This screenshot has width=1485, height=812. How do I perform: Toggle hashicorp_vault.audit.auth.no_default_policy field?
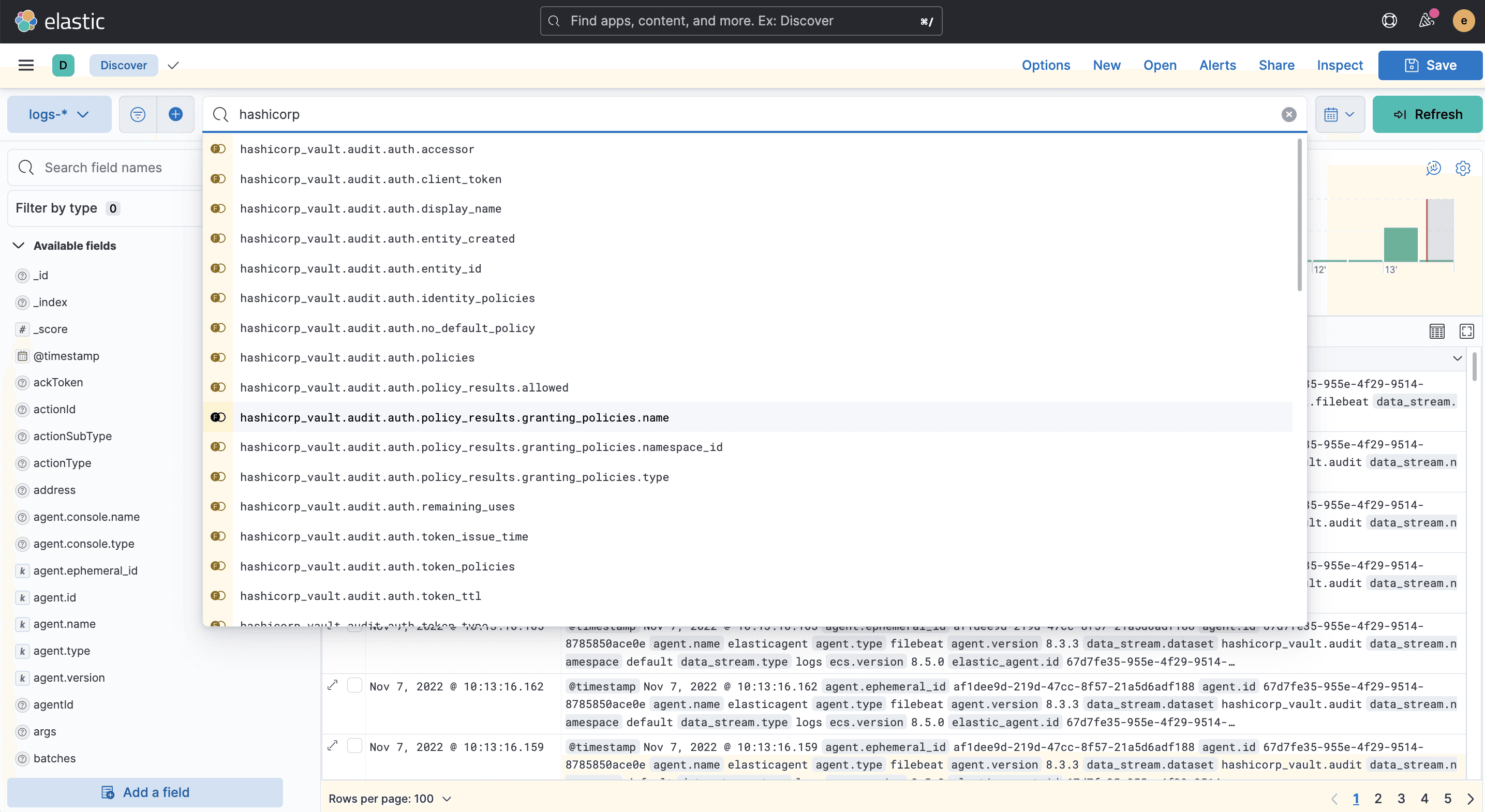[x=218, y=327]
